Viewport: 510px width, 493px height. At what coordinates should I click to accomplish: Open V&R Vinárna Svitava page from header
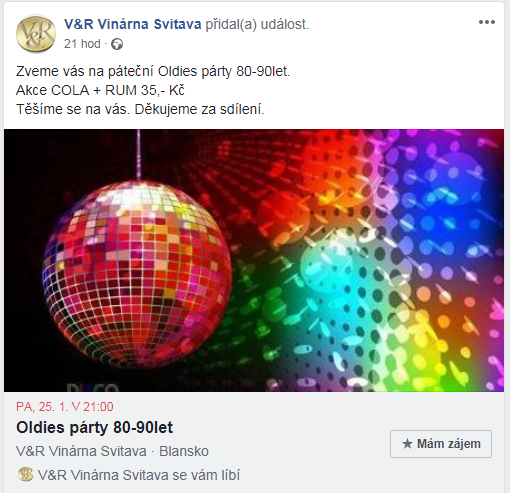133,24
